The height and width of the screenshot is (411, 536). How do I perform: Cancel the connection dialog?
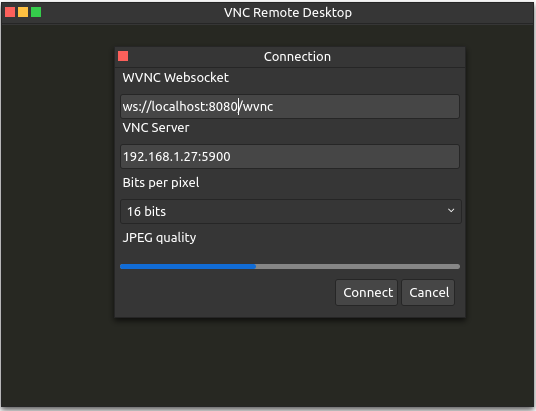[428, 293]
